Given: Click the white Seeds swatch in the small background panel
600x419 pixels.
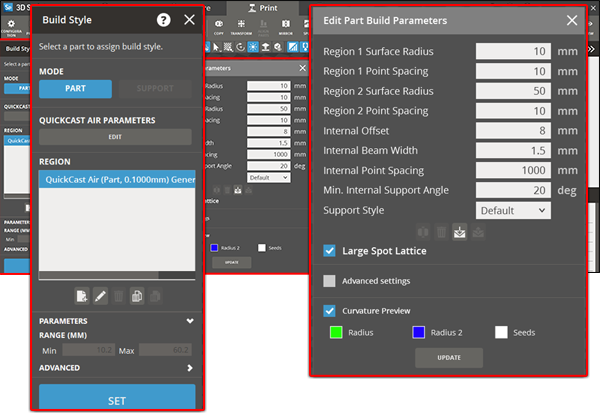Looking at the screenshot, I should coord(262,248).
